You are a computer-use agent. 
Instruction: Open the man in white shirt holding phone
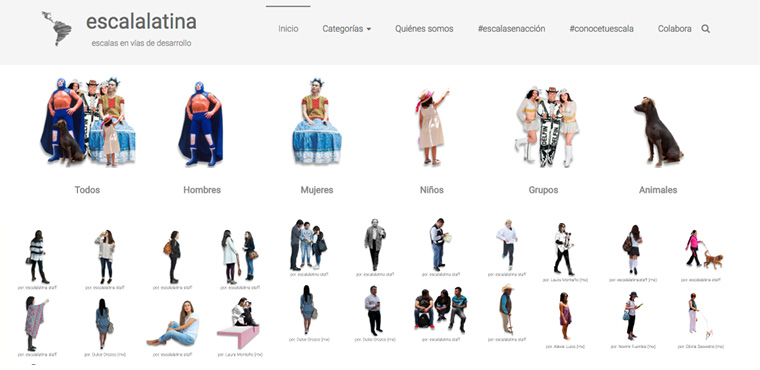click(x=374, y=310)
